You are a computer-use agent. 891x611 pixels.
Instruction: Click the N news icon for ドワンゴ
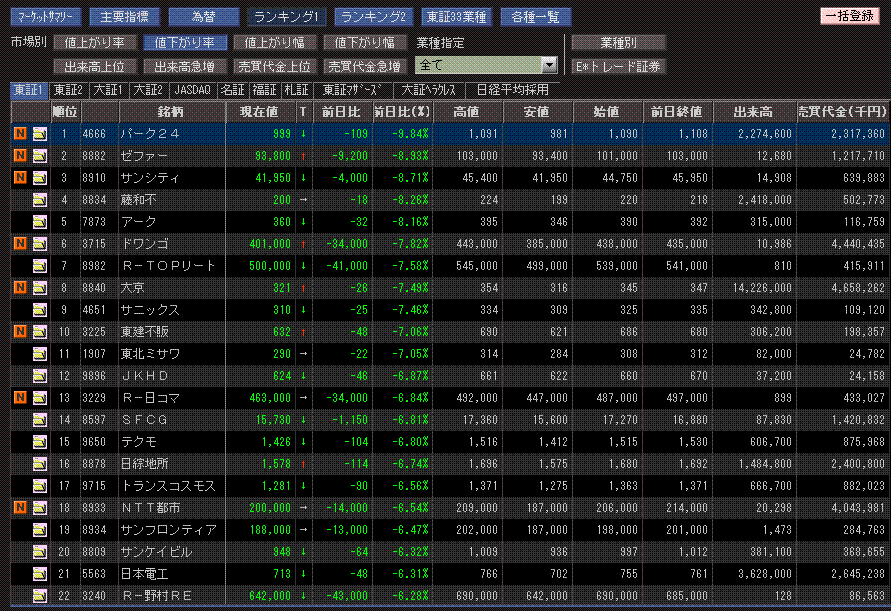click(x=19, y=244)
